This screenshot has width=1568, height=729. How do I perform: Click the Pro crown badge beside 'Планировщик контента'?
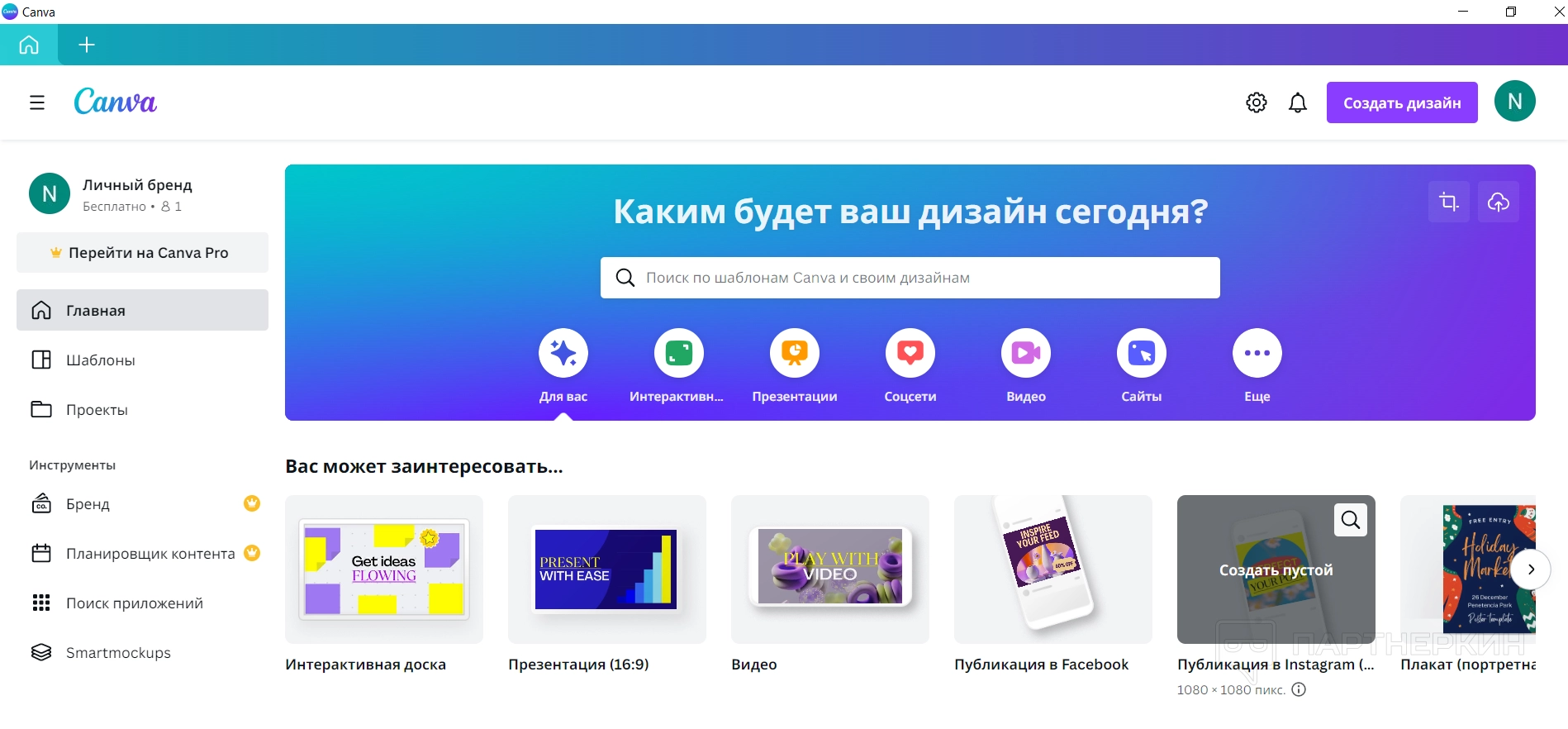[x=252, y=552]
